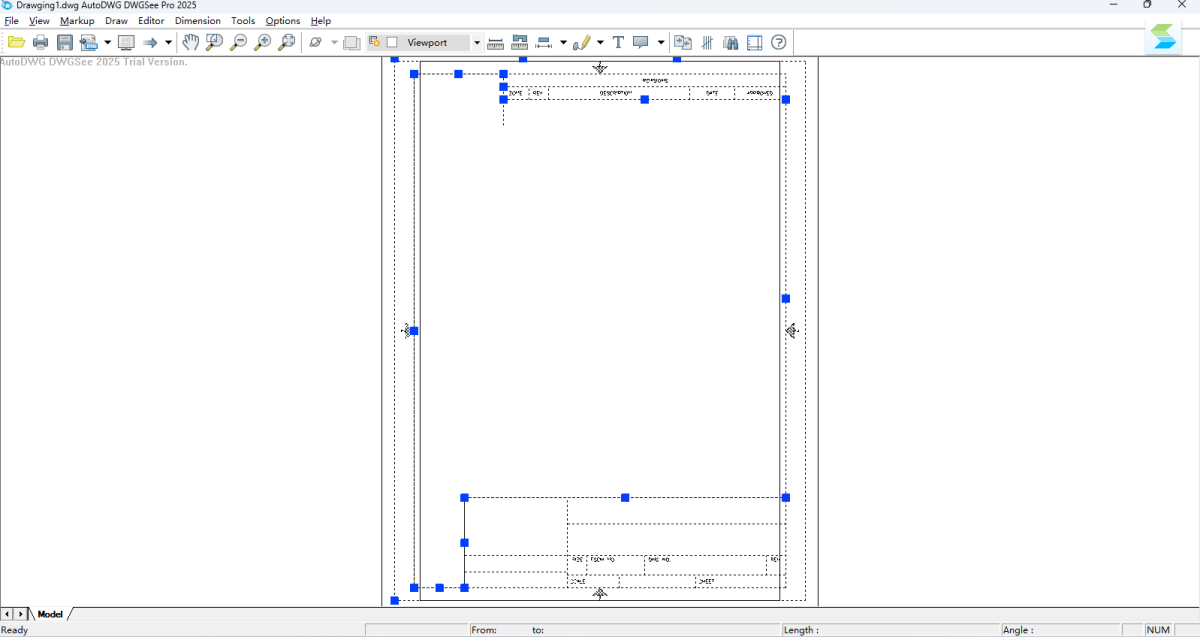Viewport: 1200px width, 637px height.
Task: Click the Zoom Extents icon
Action: coord(286,42)
